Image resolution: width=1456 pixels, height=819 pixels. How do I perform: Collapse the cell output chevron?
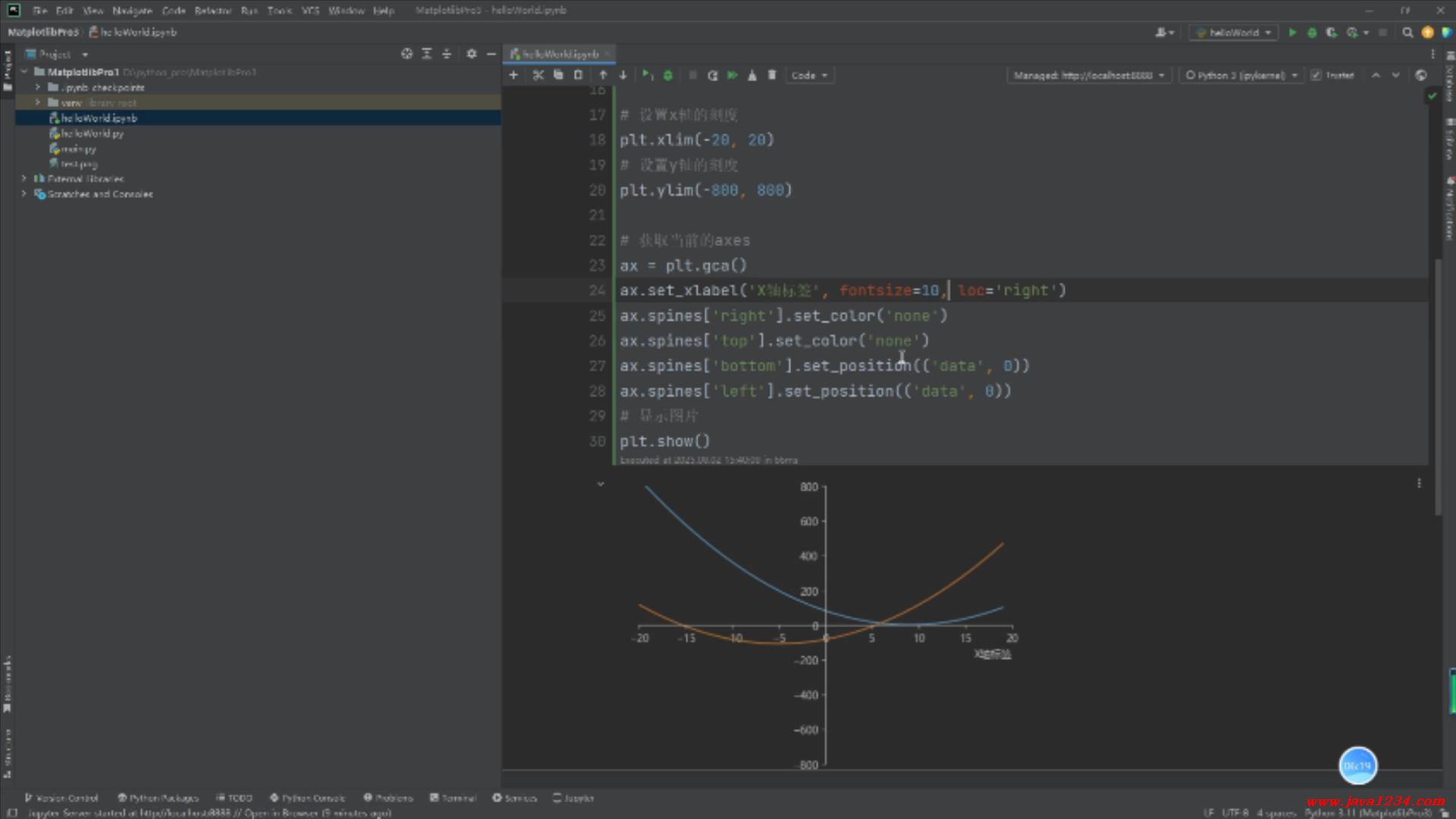(x=601, y=484)
